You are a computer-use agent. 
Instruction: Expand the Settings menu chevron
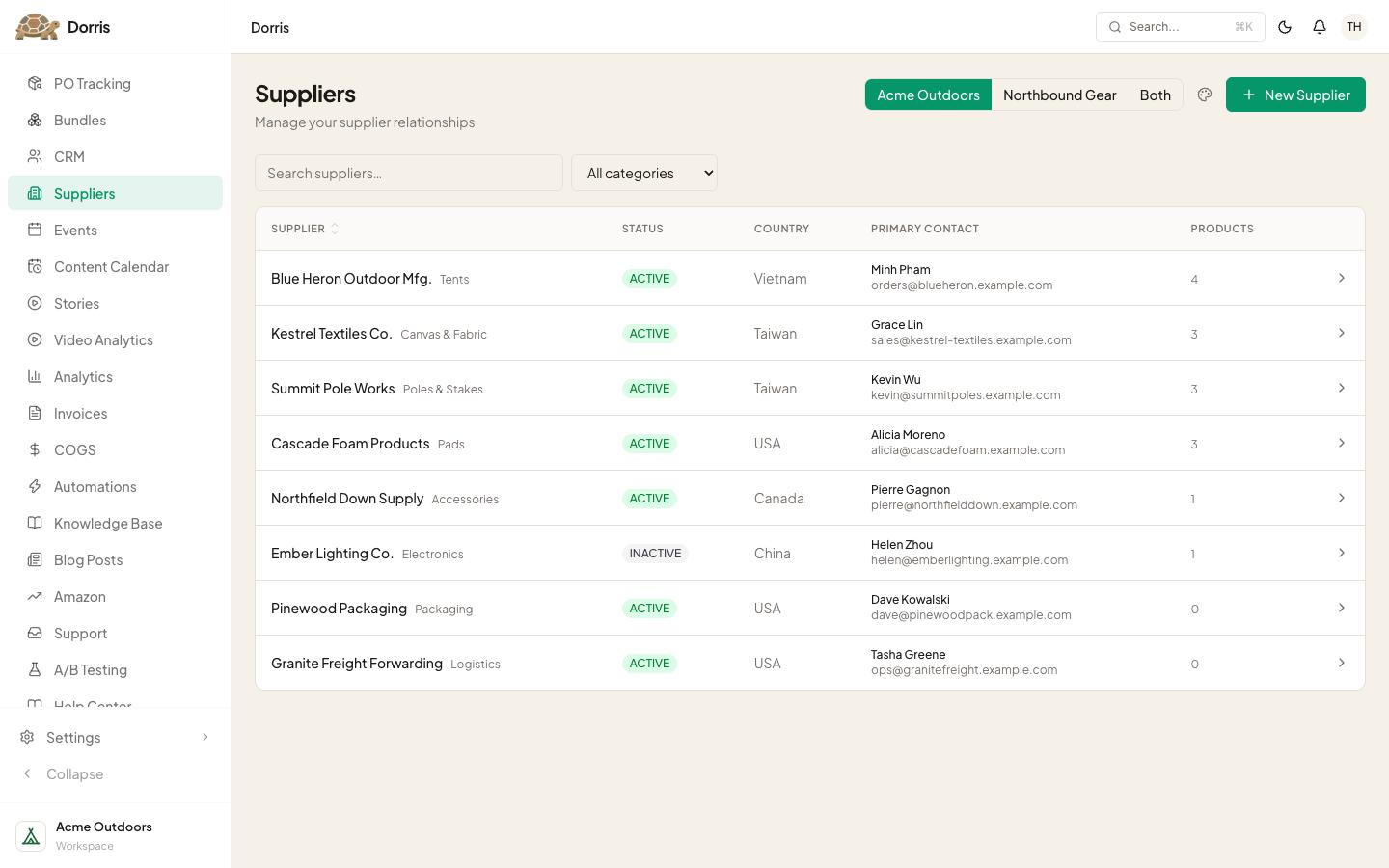click(x=204, y=738)
